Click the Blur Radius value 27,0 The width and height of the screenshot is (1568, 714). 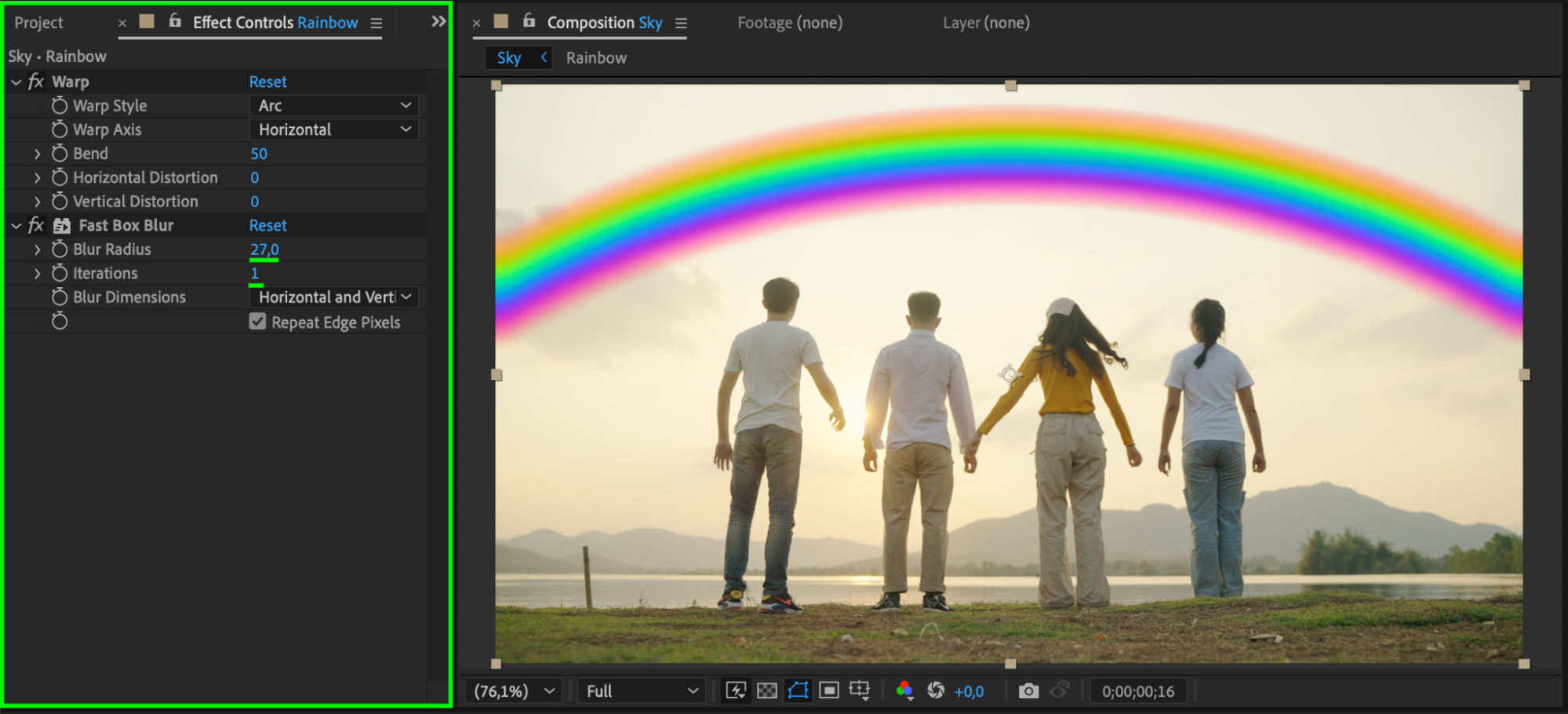click(x=264, y=250)
